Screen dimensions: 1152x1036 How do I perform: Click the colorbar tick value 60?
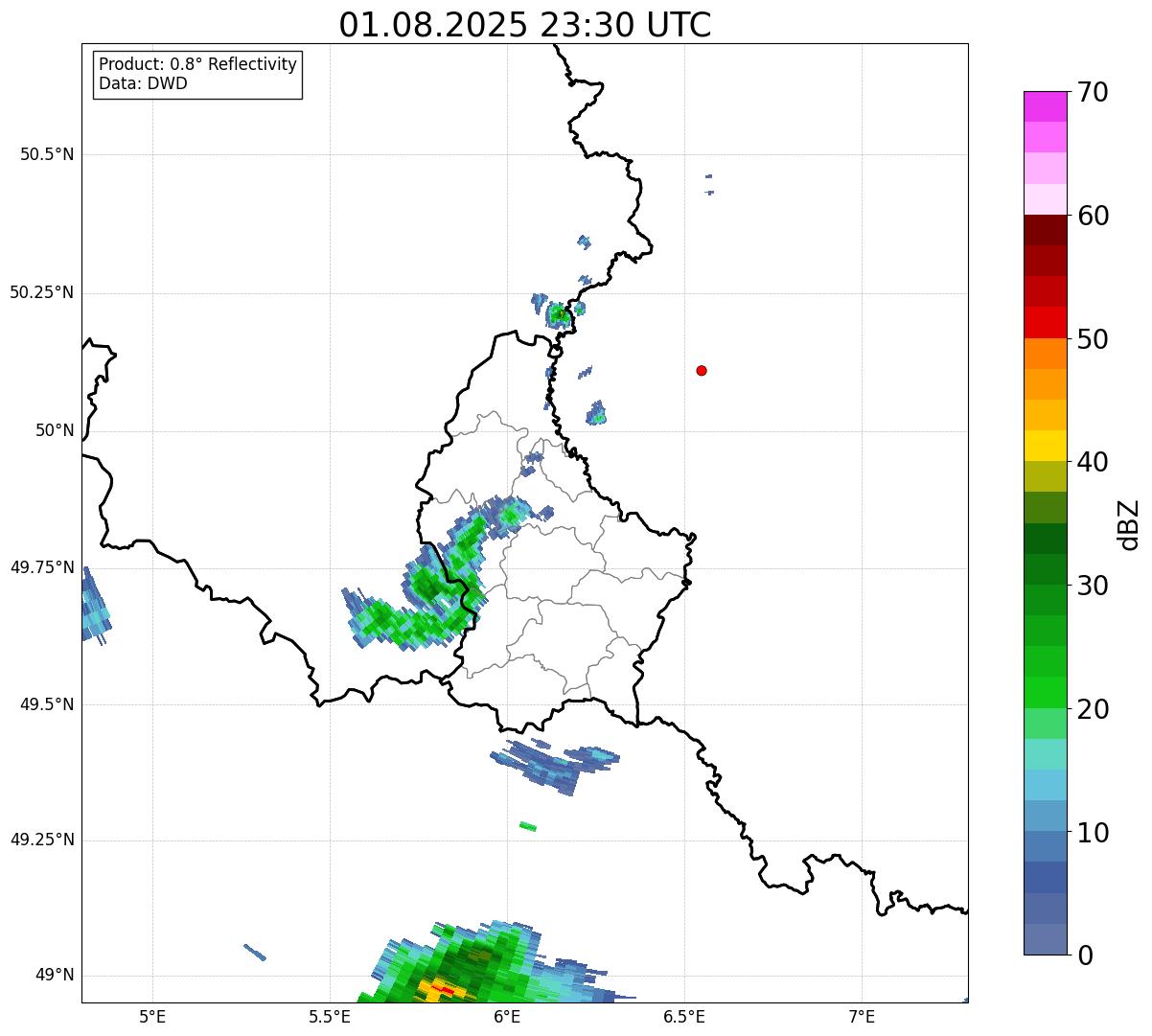tap(1093, 216)
